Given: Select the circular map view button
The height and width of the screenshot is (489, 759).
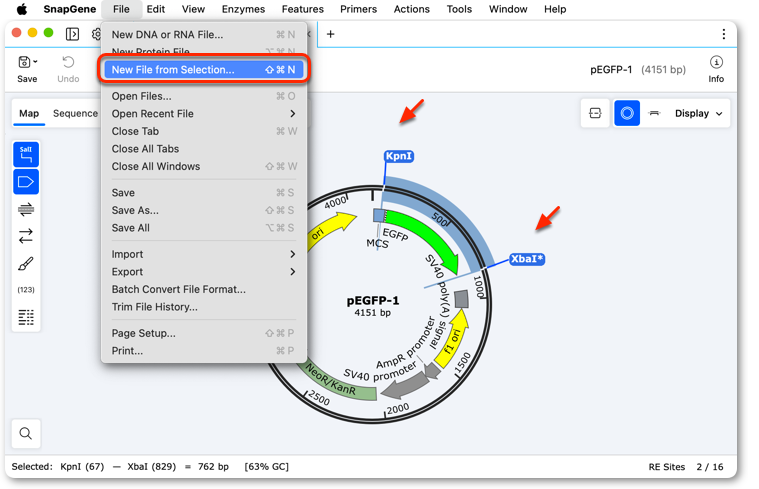Looking at the screenshot, I should (627, 113).
